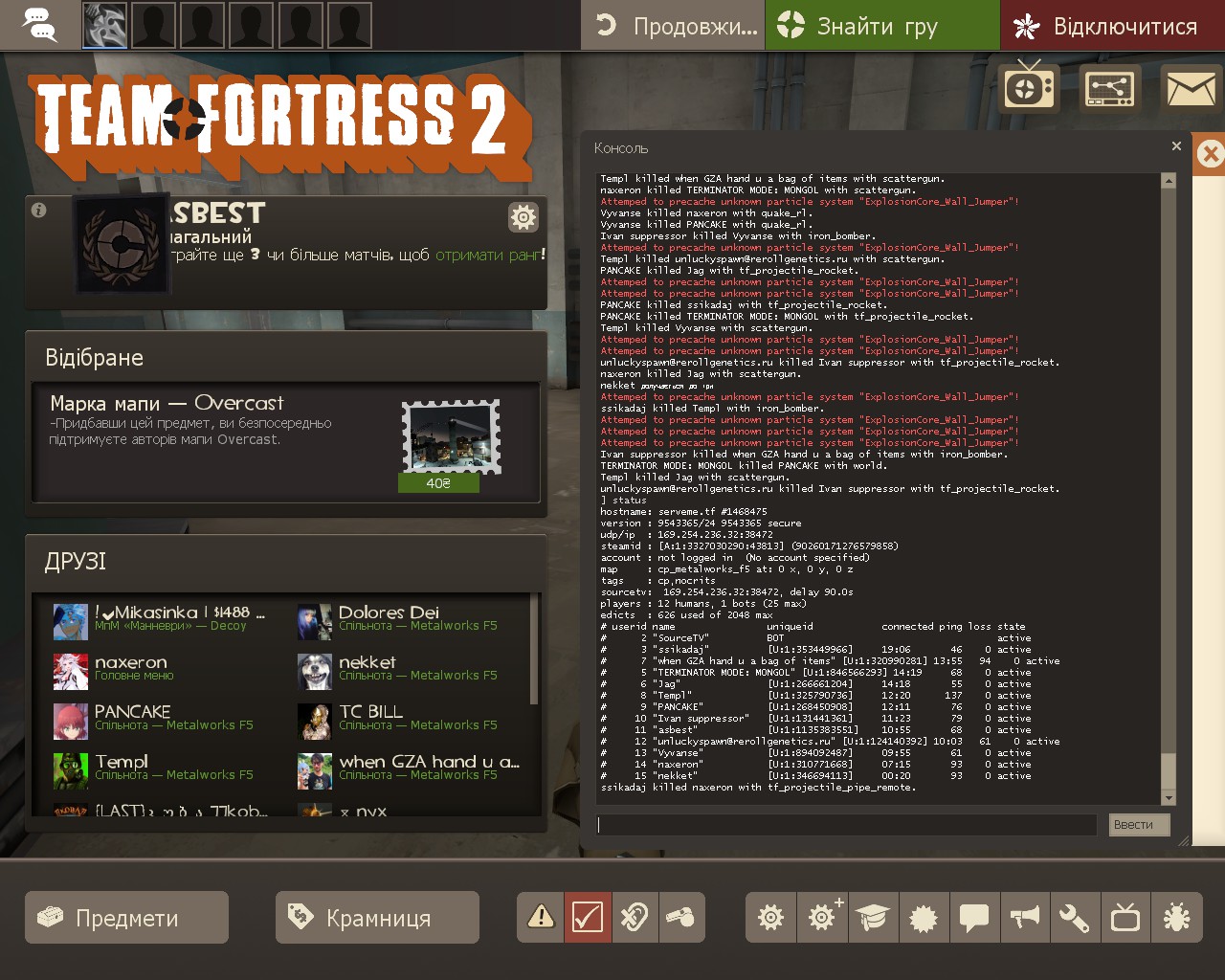Click the first empty party member slot

153,25
